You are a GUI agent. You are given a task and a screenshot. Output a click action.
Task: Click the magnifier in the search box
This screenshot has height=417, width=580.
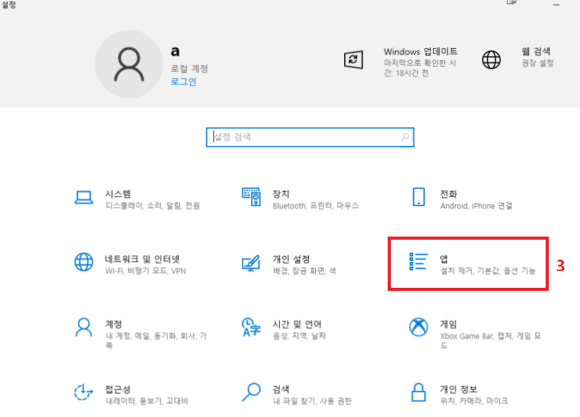pyautogui.click(x=405, y=137)
